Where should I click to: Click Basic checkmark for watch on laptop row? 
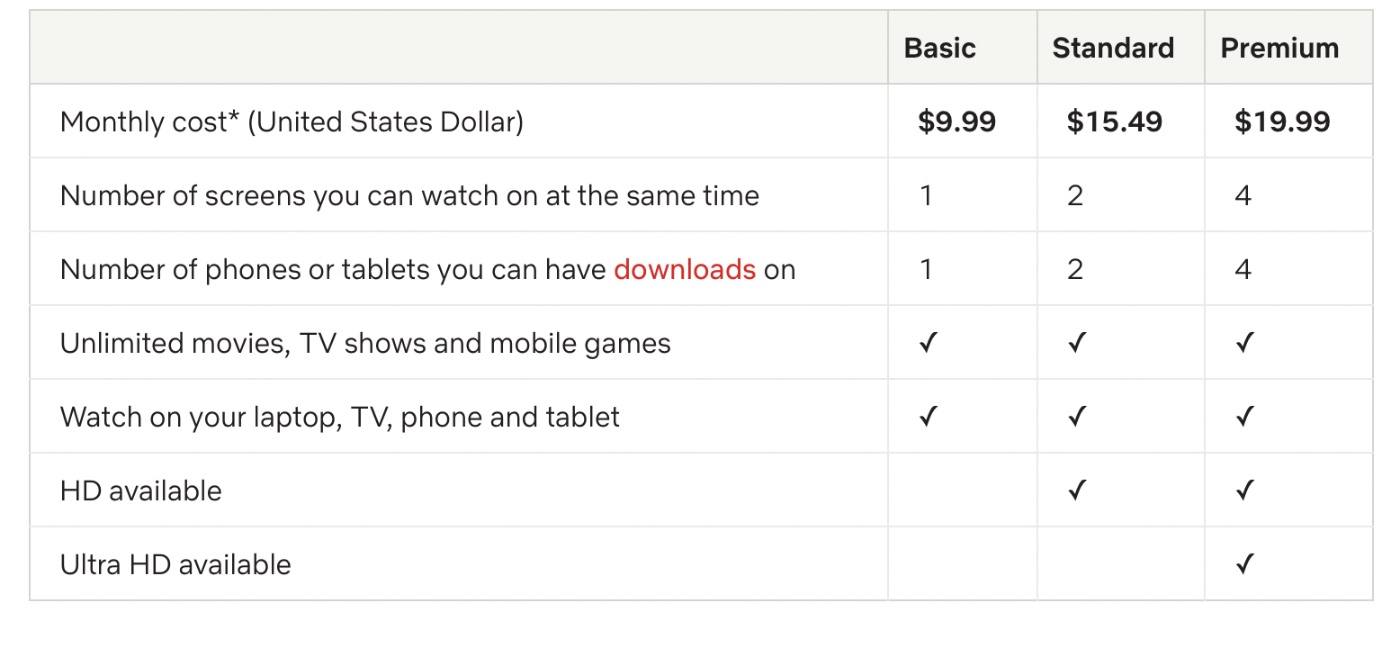(x=927, y=417)
